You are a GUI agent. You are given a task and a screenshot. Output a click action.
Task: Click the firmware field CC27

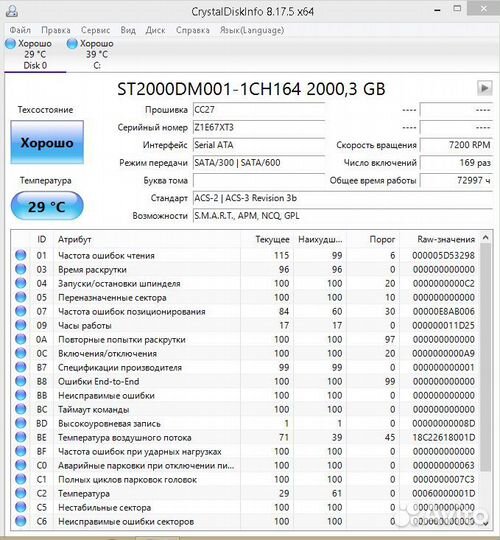[259, 110]
